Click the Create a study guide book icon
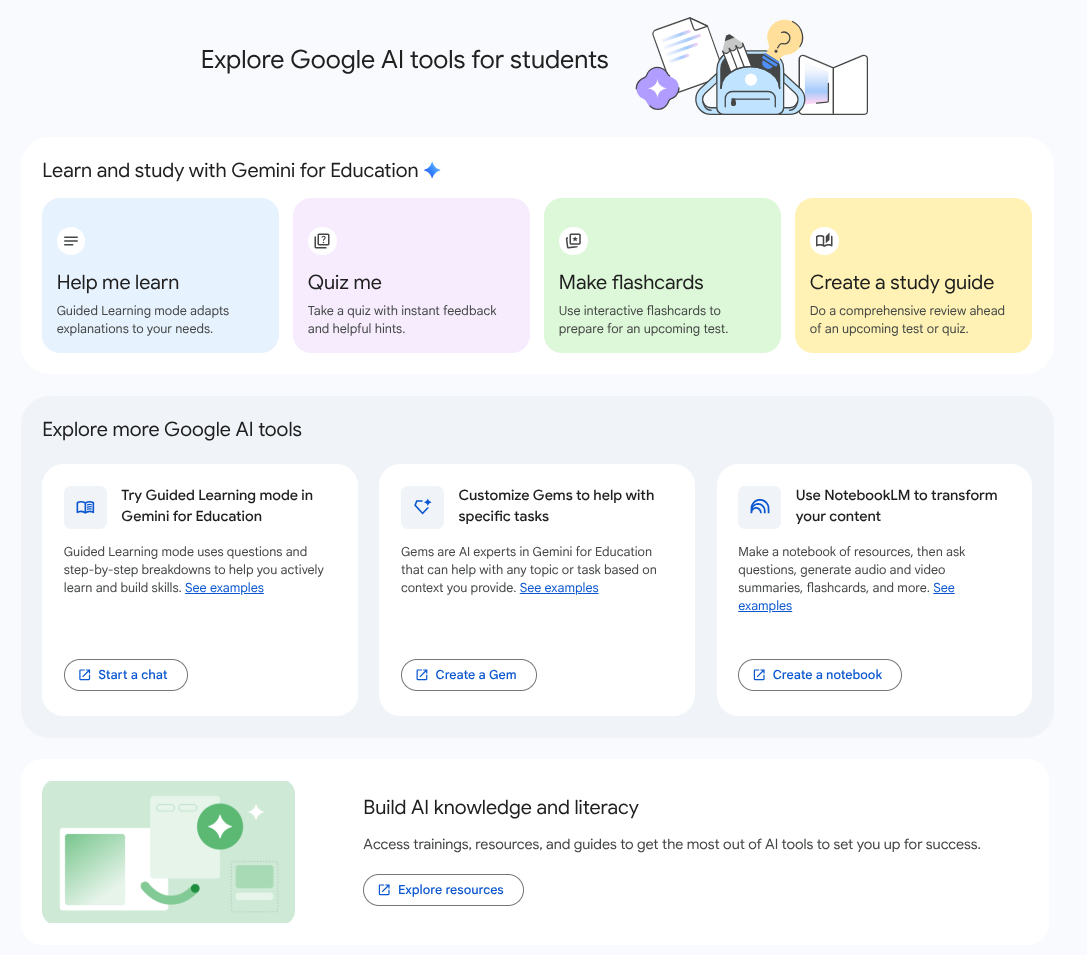1087x955 pixels. tap(824, 240)
